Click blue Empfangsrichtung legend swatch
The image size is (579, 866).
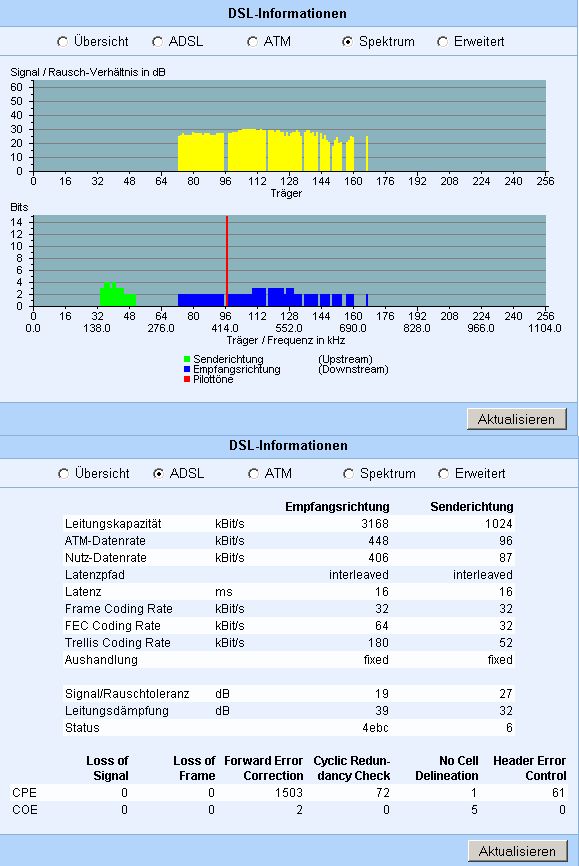point(187,369)
